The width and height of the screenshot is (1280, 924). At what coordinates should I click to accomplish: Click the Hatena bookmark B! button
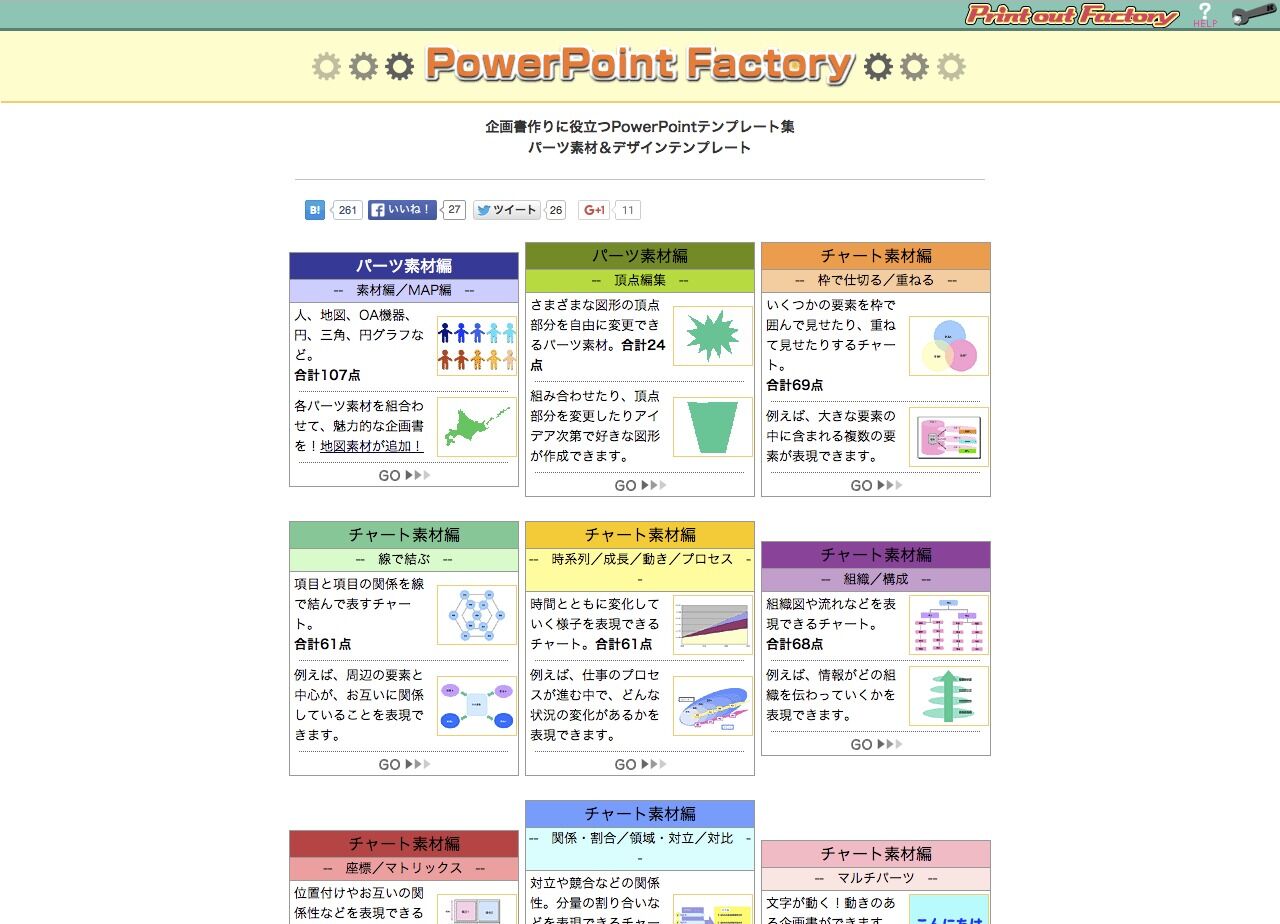coord(315,210)
